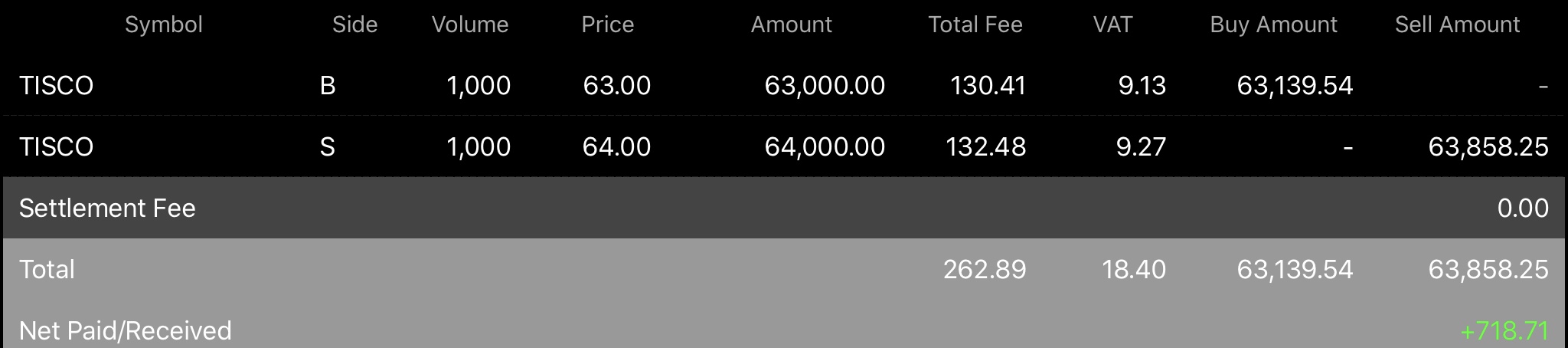
Task: Select the buy amount 63,139.54 in the TISCO row
Action: tap(1295, 85)
